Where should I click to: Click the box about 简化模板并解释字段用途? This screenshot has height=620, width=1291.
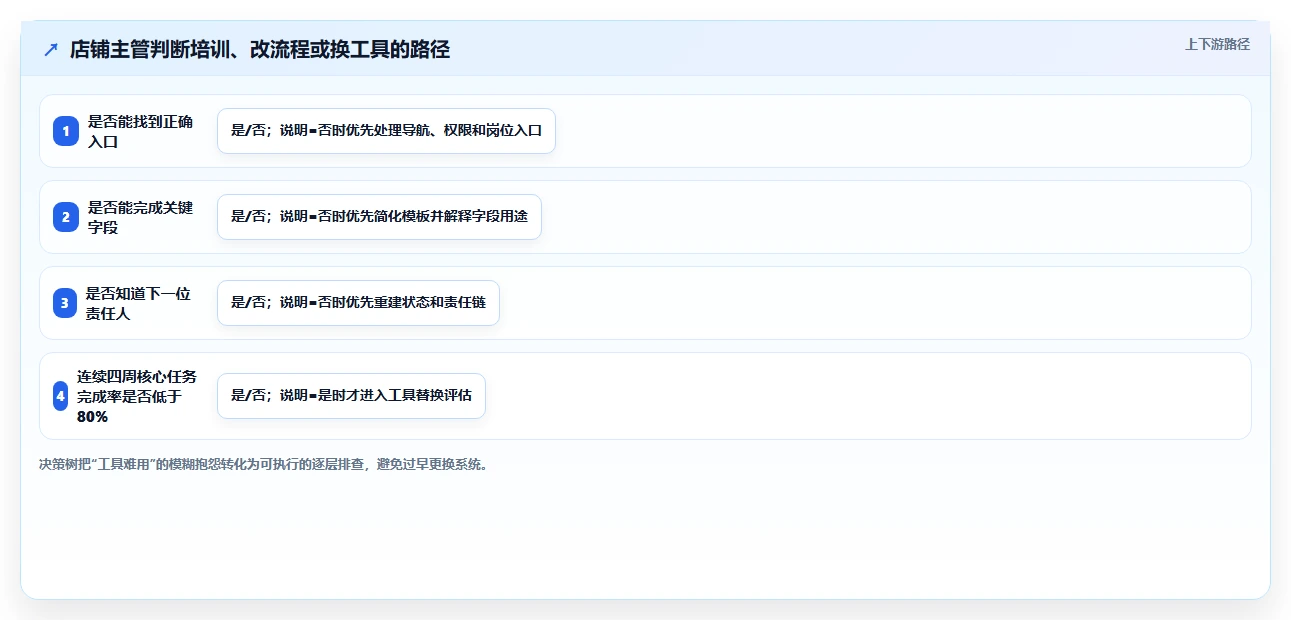pyautogui.click(x=379, y=217)
